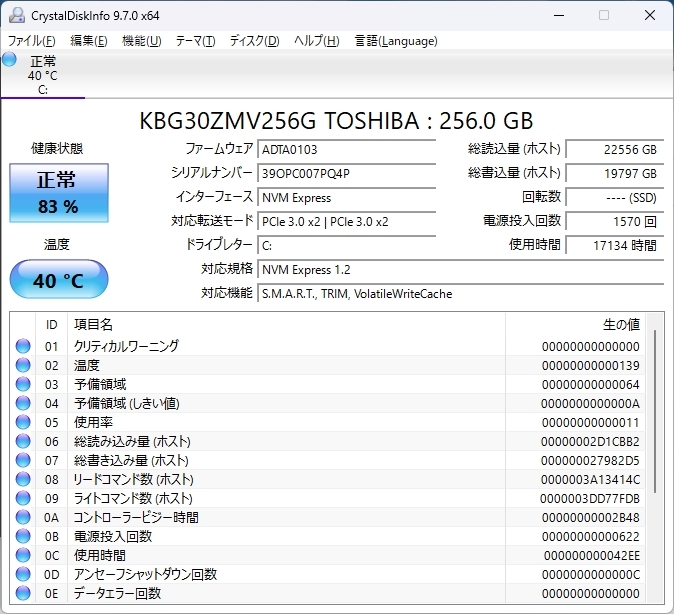
Task: Click raw value 0000003DD77FDB
Action: pos(590,498)
